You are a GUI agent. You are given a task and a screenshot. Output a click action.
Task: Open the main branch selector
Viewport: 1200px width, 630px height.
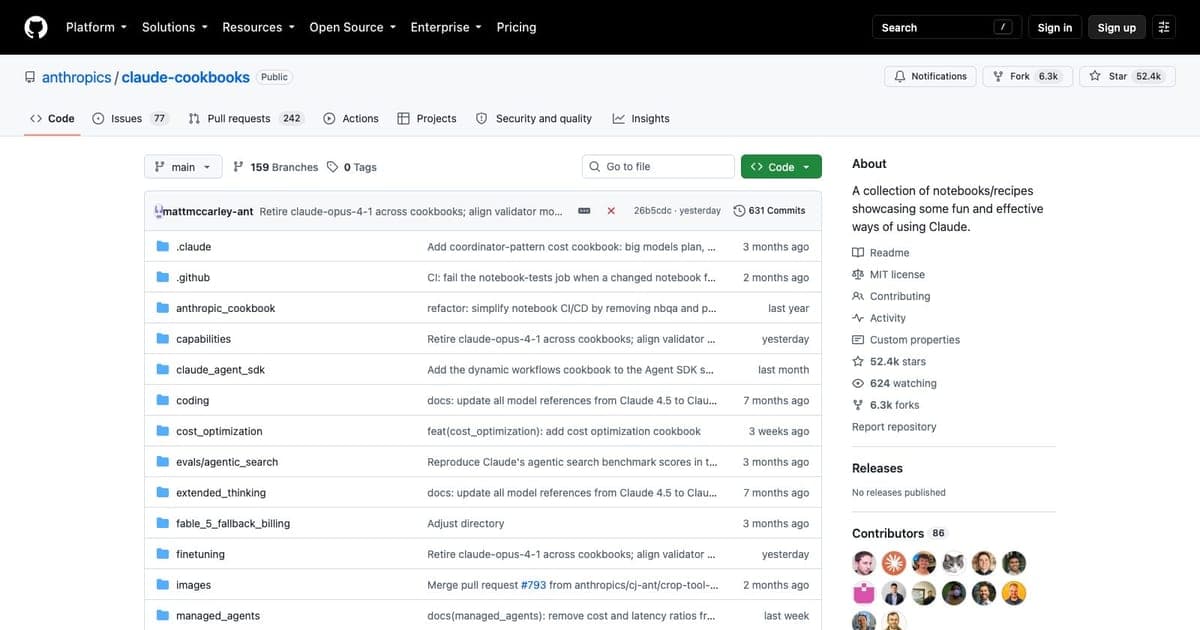[x=183, y=167]
